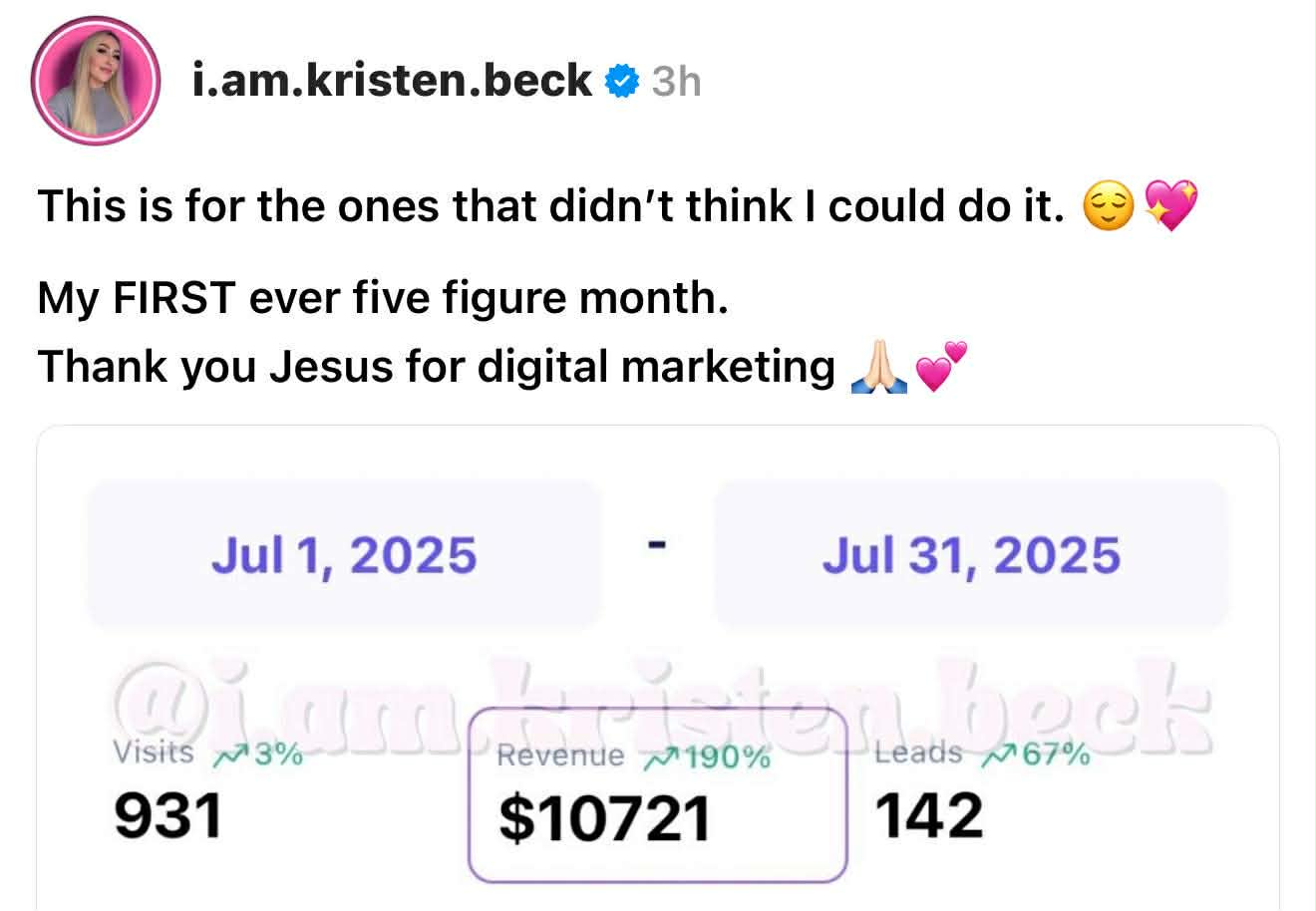Click the 3h post timestamp

676,81
